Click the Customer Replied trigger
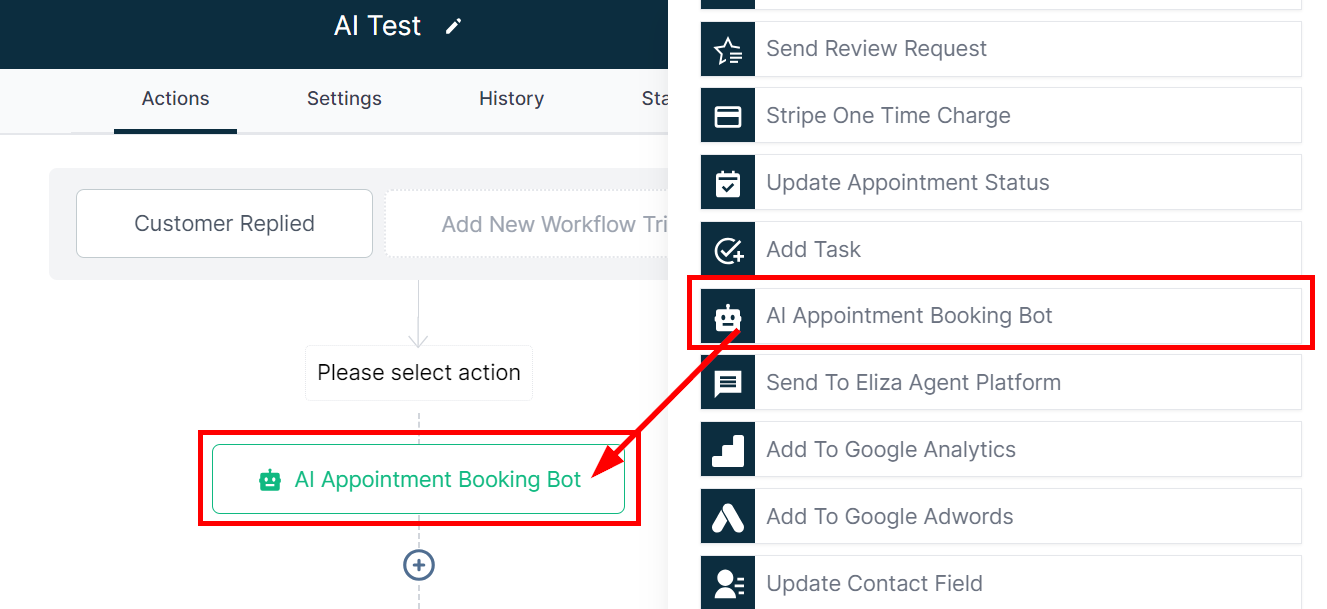The width and height of the screenshot is (1327, 609). 224,224
